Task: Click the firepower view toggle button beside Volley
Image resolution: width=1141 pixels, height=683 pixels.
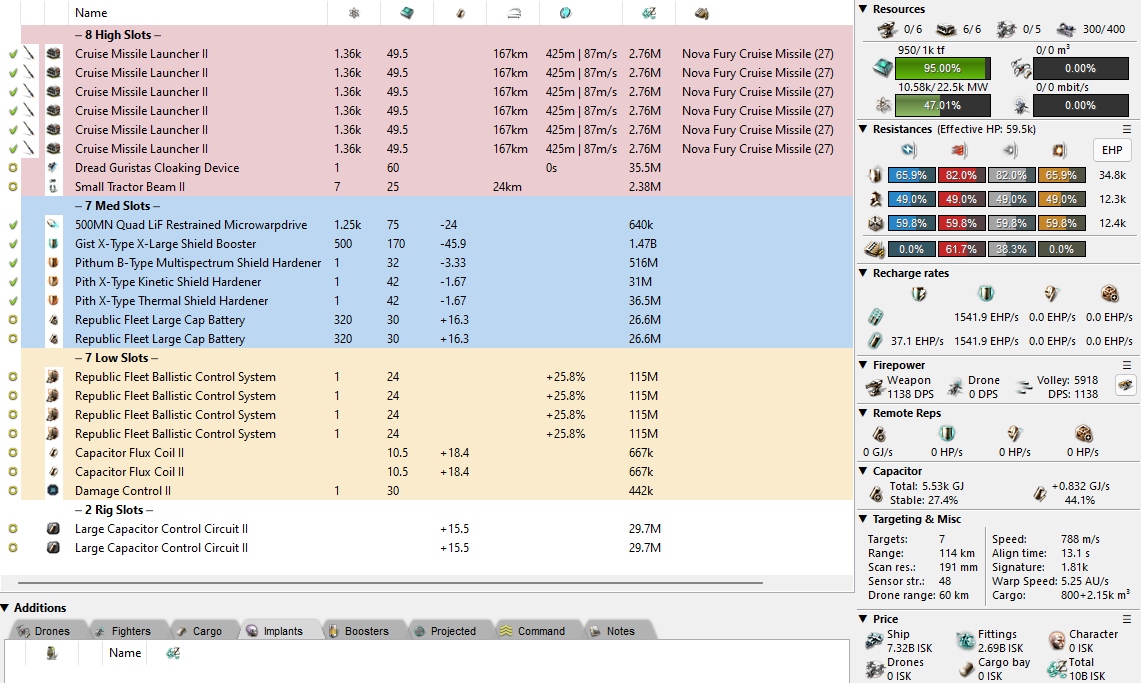Action: (1125, 386)
